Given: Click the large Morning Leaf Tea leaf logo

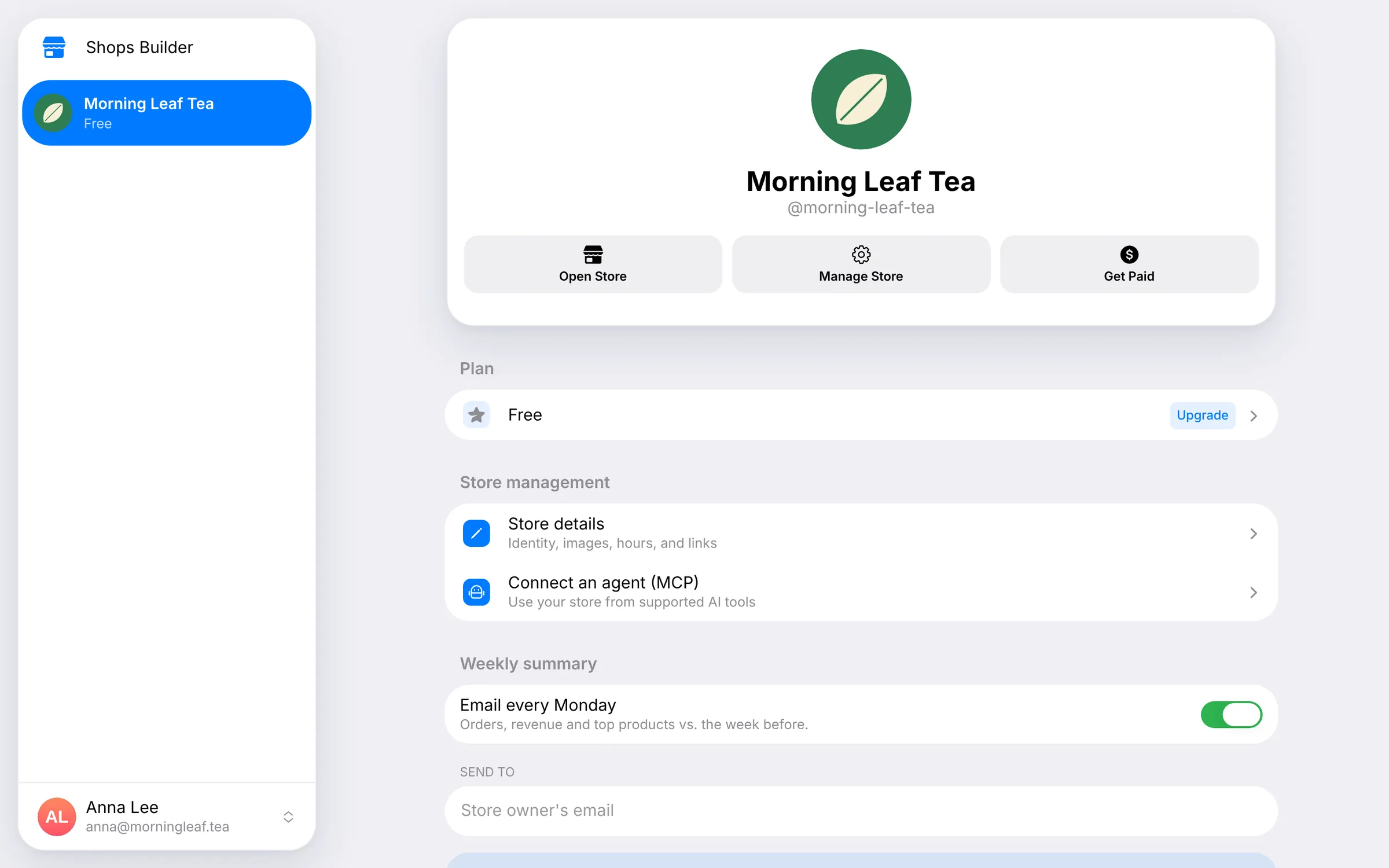Looking at the screenshot, I should click(861, 99).
